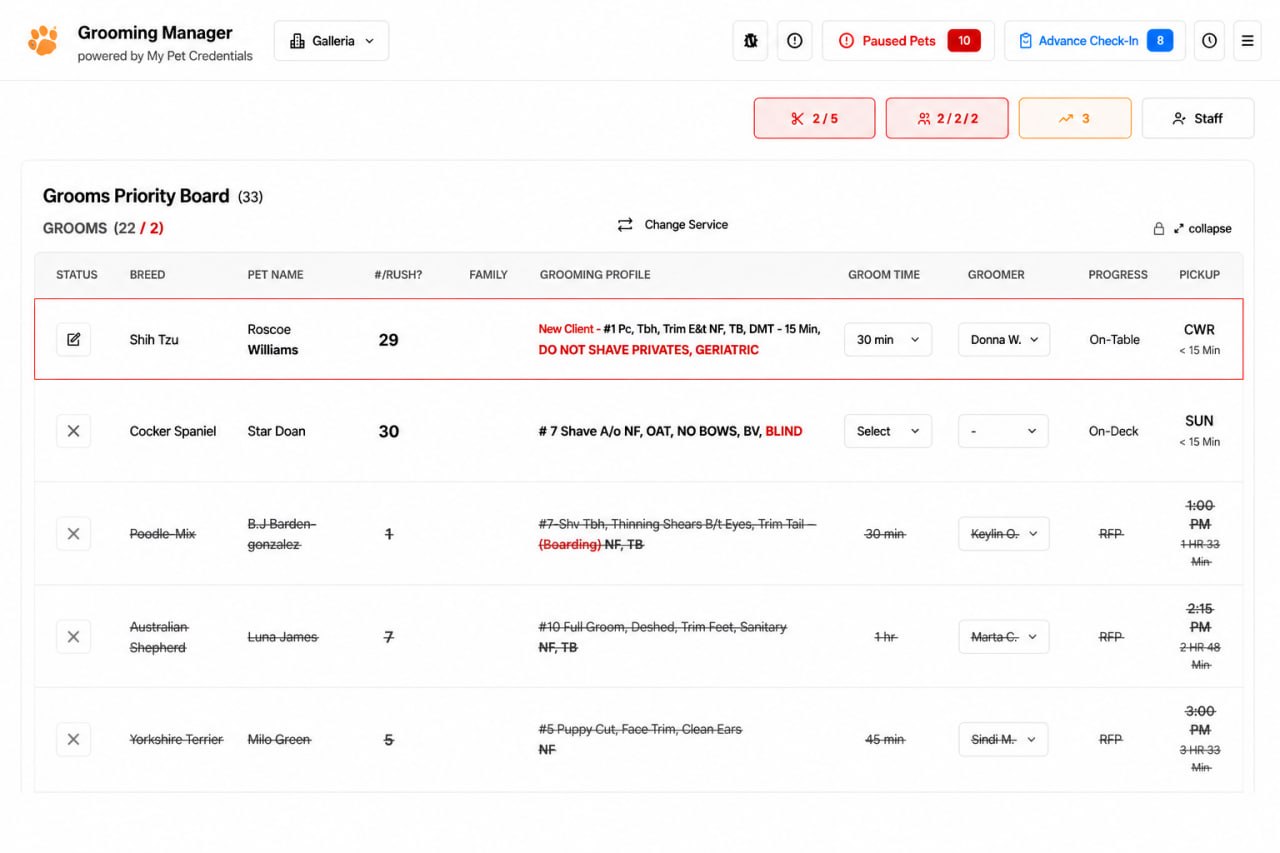The height and width of the screenshot is (853, 1280).
Task: Click the trending 3 orange button
Action: coord(1075,118)
